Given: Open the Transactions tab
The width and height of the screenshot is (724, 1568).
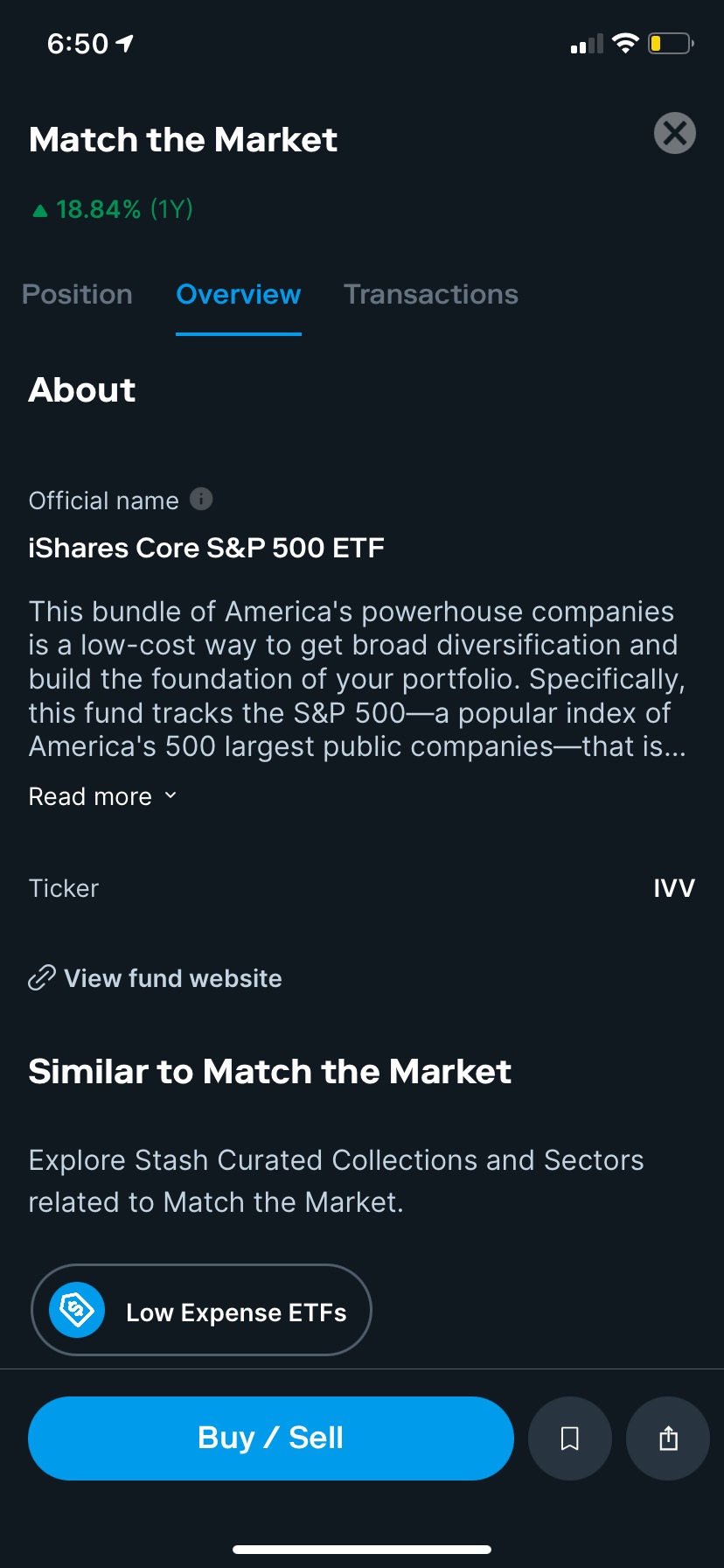Looking at the screenshot, I should click(431, 294).
